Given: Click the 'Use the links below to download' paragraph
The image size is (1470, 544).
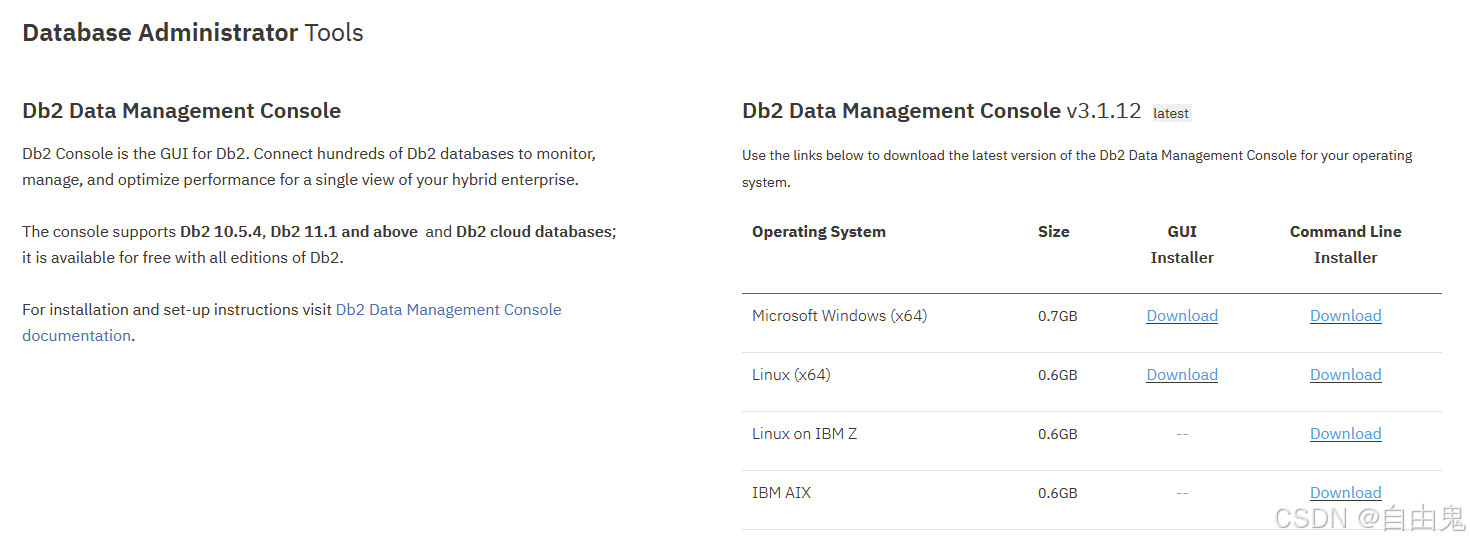Looking at the screenshot, I should 1077,169.
